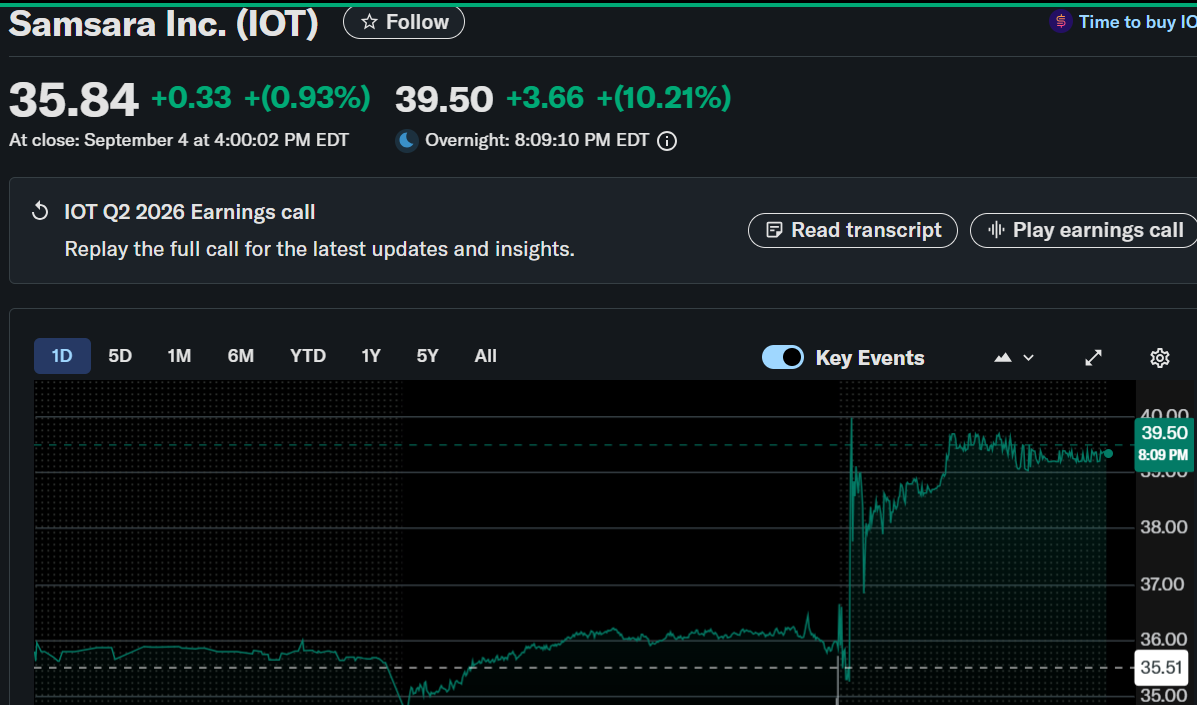Select the 1D time range tab
This screenshot has width=1197, height=705.
(62, 356)
